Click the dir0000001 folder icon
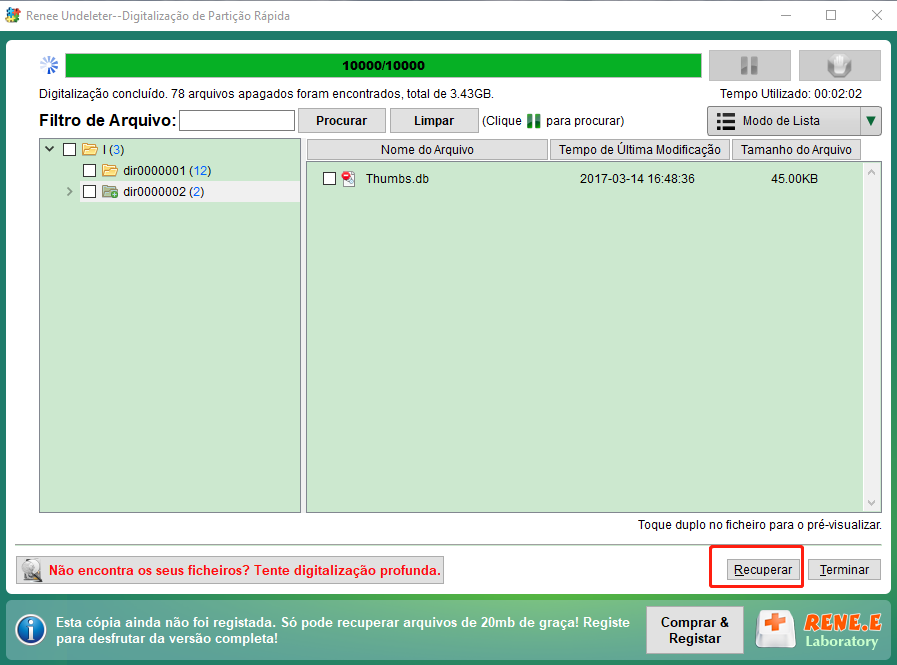The height and width of the screenshot is (665, 897). click(x=110, y=171)
